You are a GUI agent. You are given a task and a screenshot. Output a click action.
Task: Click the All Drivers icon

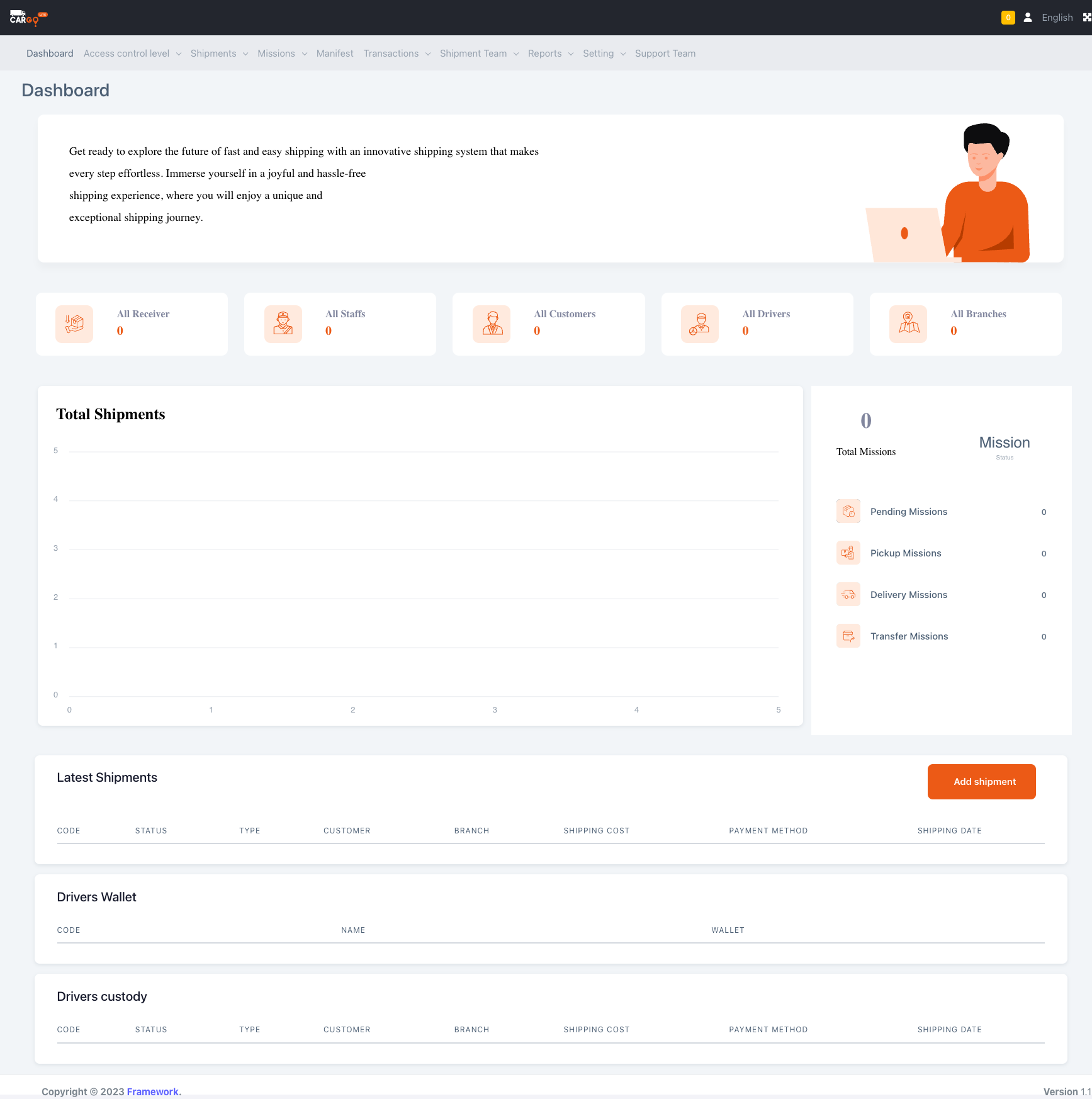pos(699,324)
